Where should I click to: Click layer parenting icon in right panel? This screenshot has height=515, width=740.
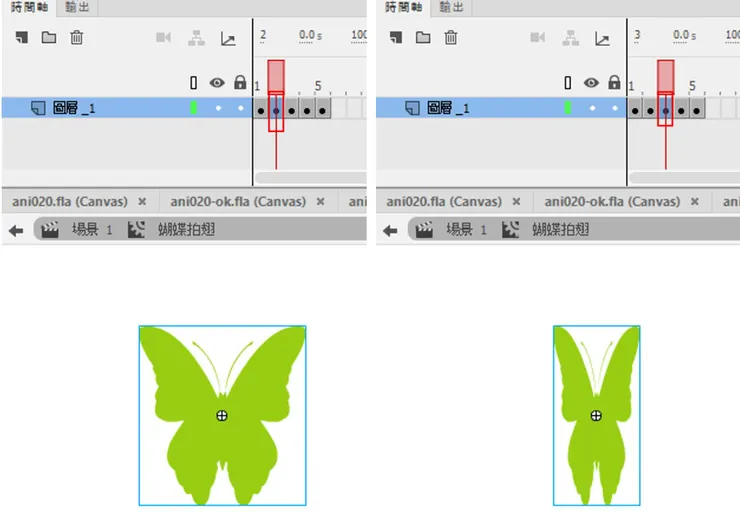pyautogui.click(x=571, y=38)
